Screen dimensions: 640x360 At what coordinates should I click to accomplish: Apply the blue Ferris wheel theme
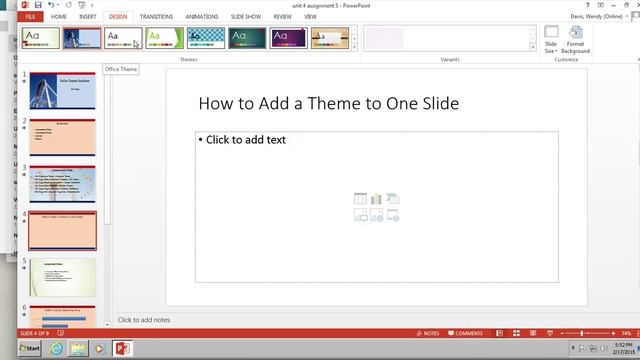82,38
